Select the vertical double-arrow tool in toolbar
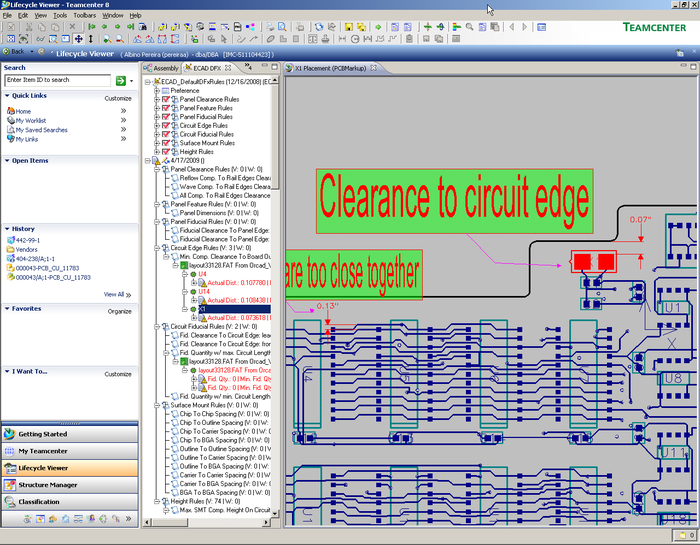This screenshot has width=700, height=545. (x=91, y=39)
